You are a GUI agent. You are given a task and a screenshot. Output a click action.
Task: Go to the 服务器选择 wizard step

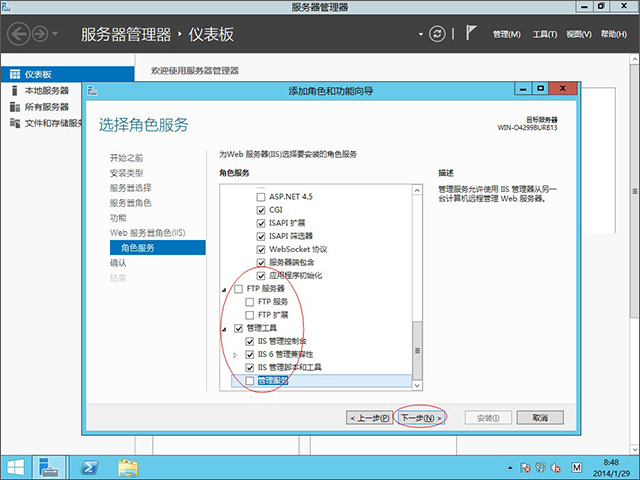coord(131,188)
